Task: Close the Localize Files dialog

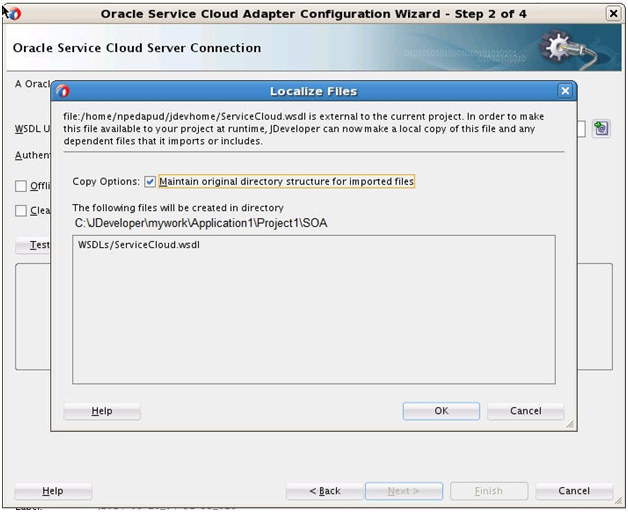Action: tap(565, 91)
